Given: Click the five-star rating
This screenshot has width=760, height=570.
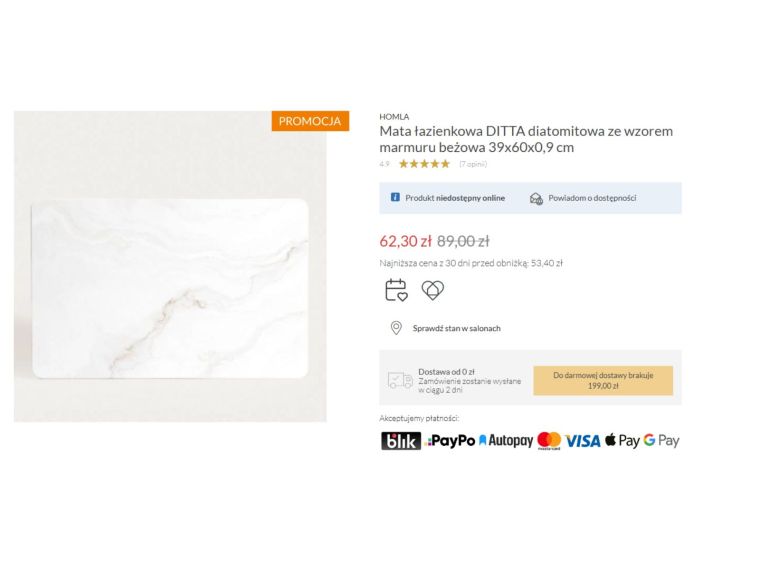Looking at the screenshot, I should click(x=424, y=164).
